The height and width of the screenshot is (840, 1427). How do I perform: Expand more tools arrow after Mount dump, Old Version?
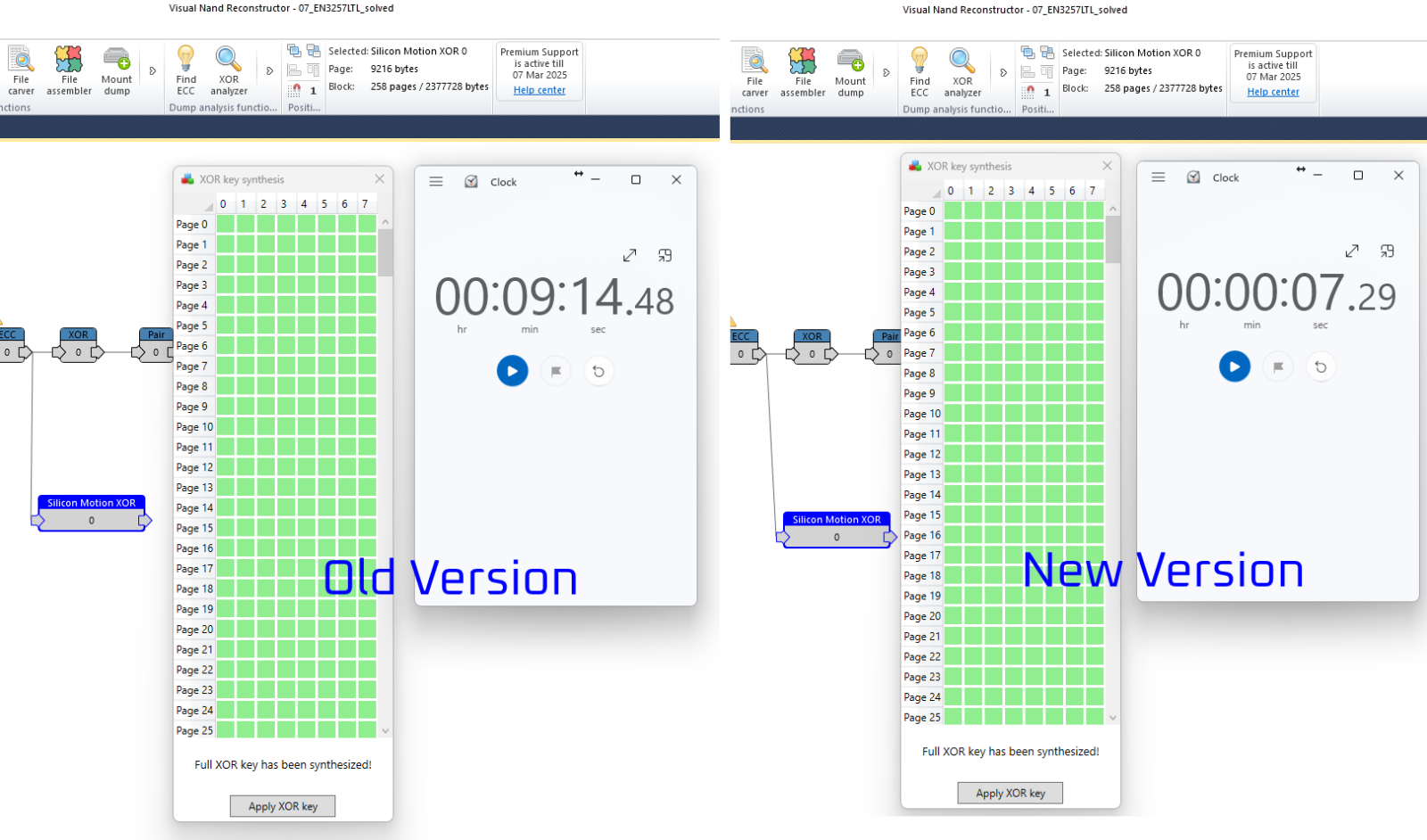click(153, 70)
